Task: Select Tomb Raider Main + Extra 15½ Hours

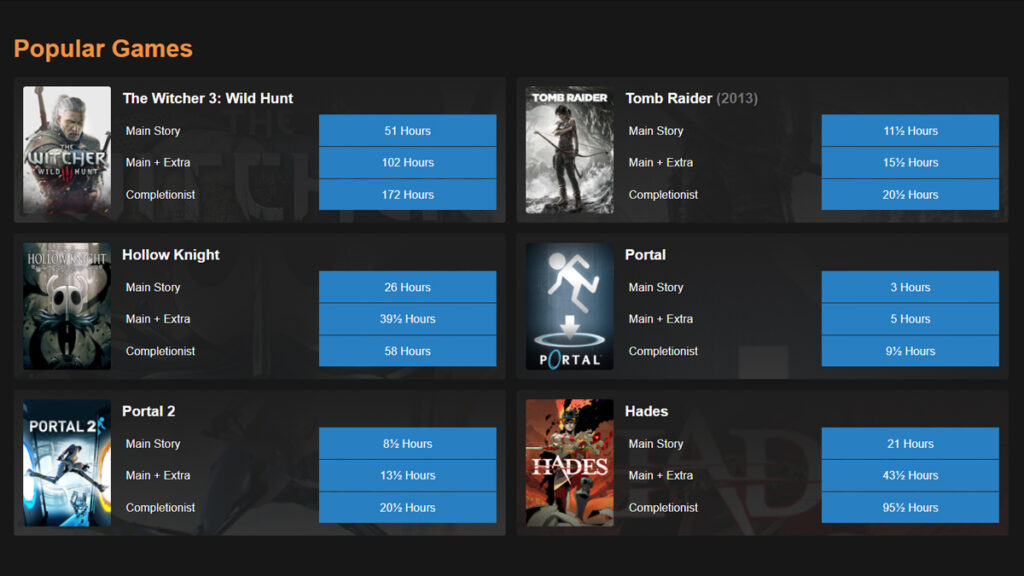Action: [910, 163]
